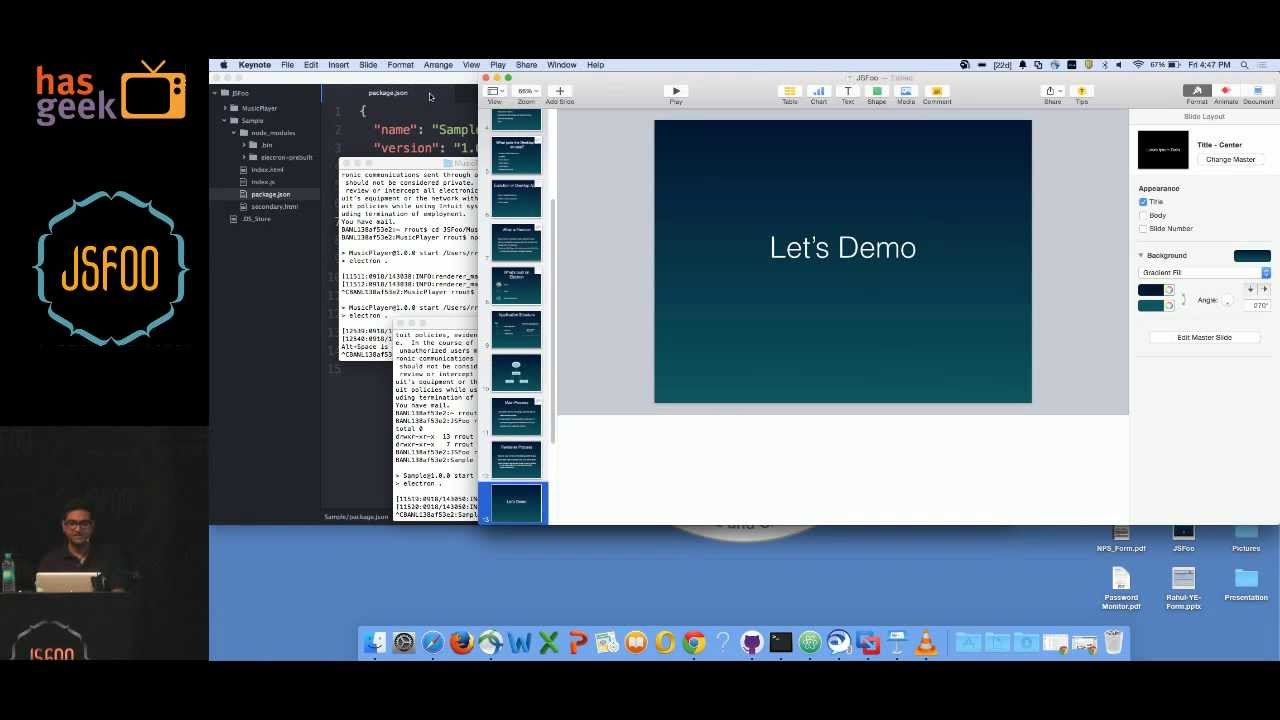This screenshot has width=1280, height=720.
Task: Collapse the Background section triangle
Action: click(1141, 256)
